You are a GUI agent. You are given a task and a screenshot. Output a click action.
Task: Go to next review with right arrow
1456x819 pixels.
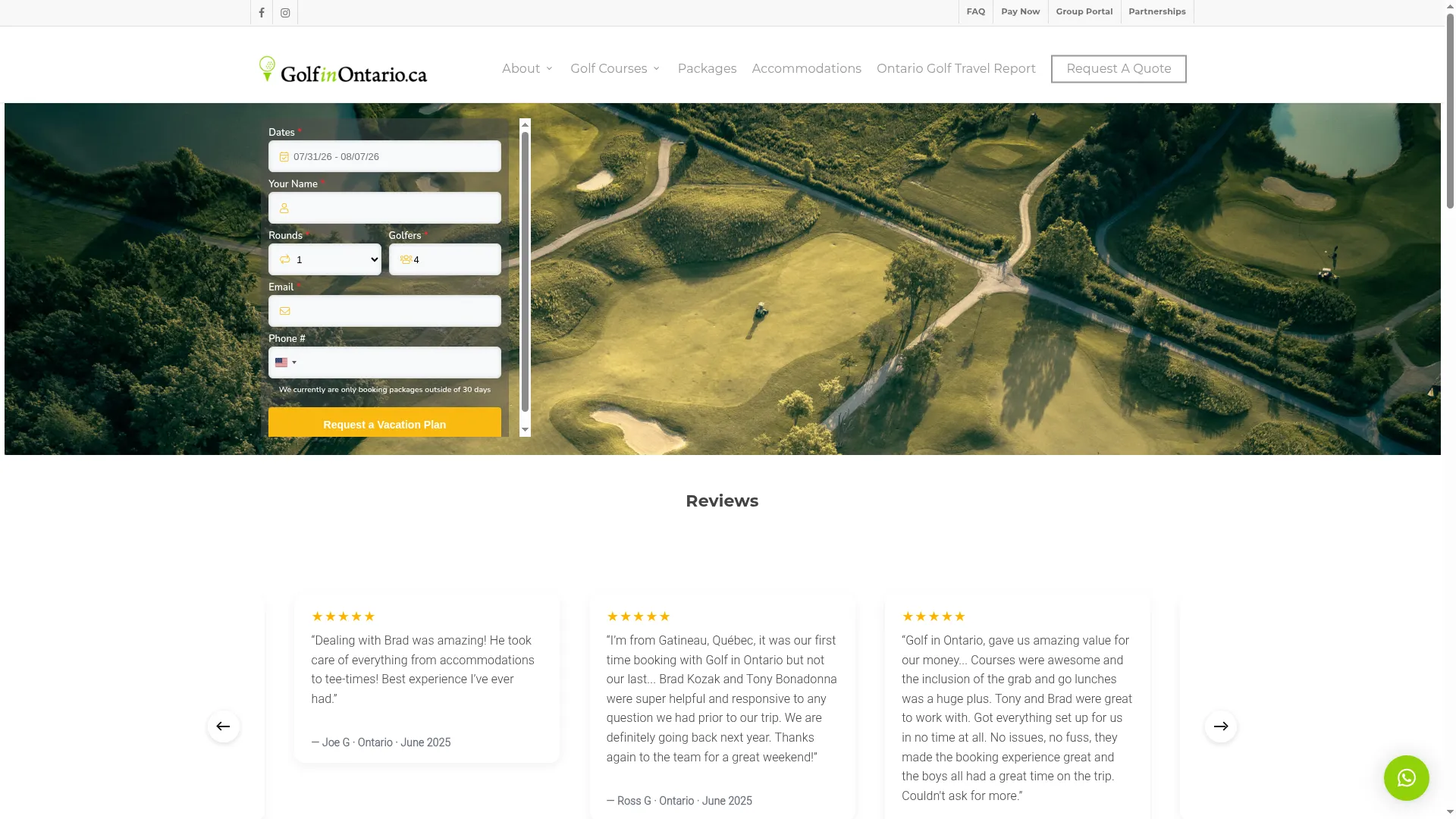1221,726
